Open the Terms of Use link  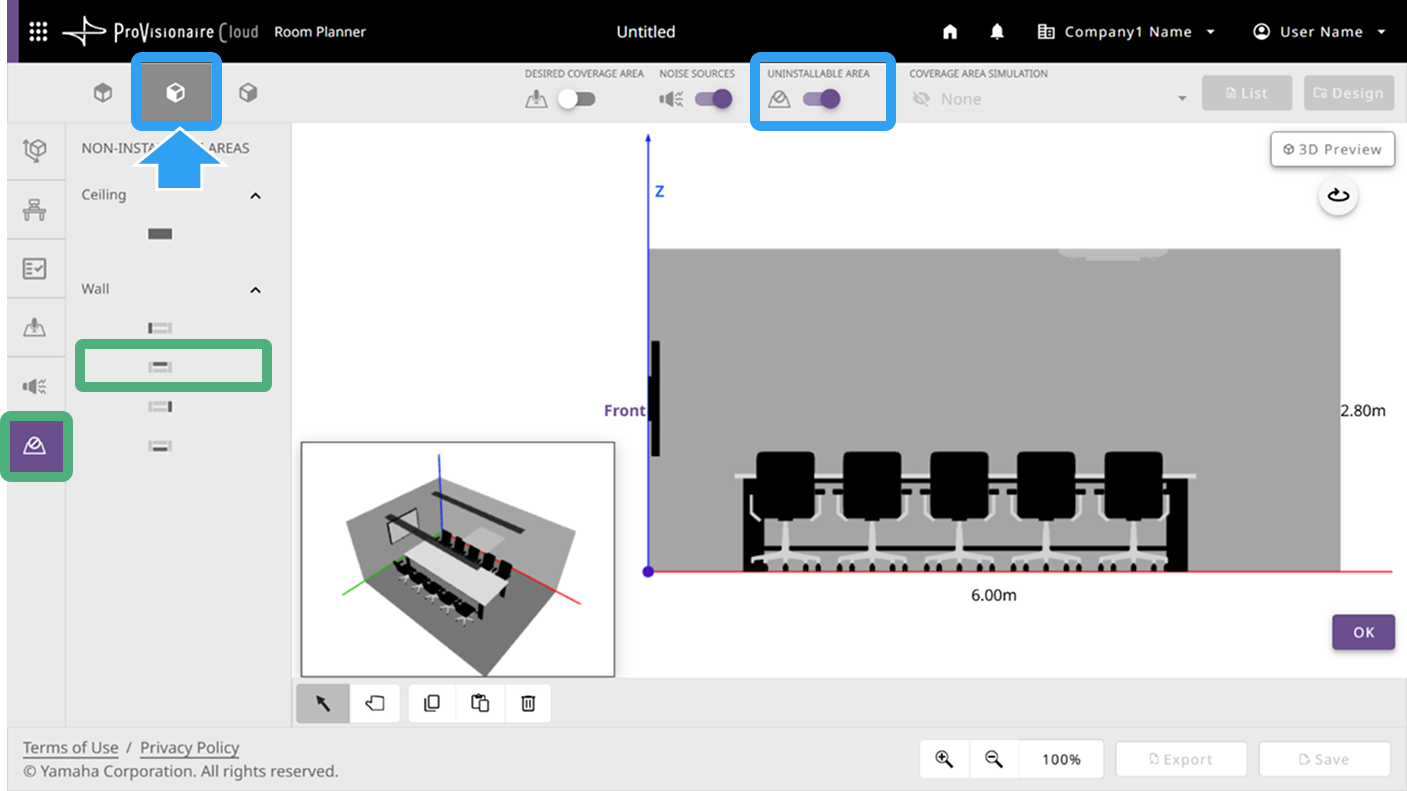tap(71, 748)
